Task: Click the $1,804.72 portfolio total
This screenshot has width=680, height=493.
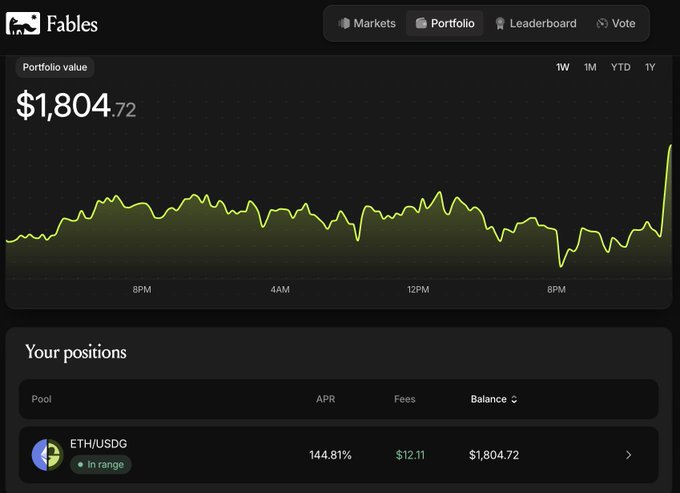Action: [76, 105]
